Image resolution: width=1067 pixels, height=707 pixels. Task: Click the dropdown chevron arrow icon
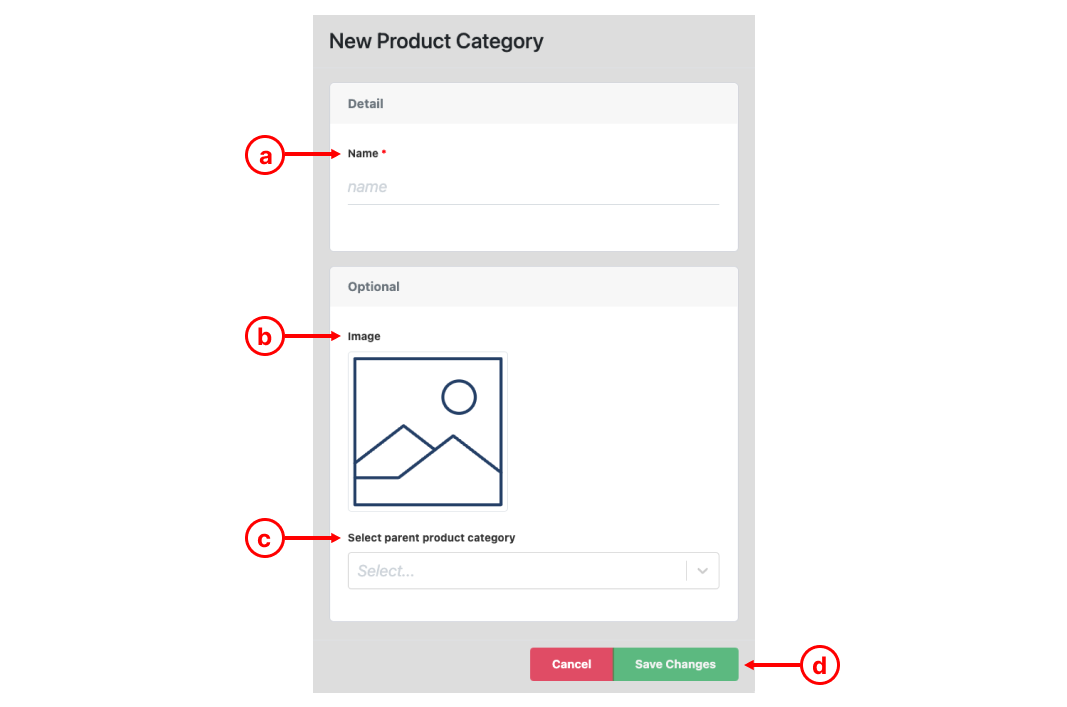[702, 571]
